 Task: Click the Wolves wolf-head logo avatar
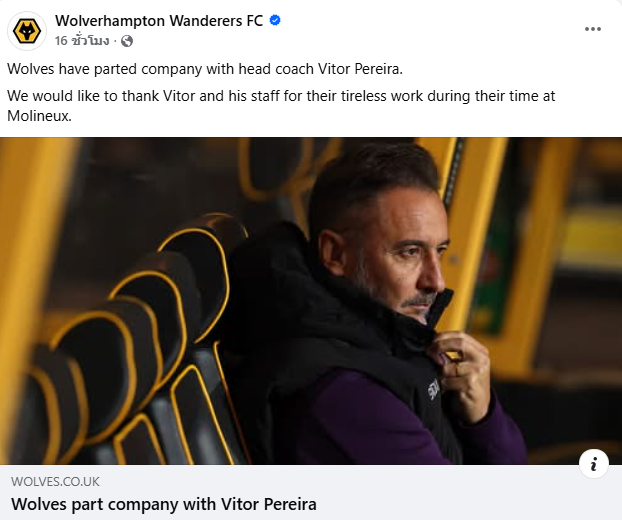tap(27, 31)
